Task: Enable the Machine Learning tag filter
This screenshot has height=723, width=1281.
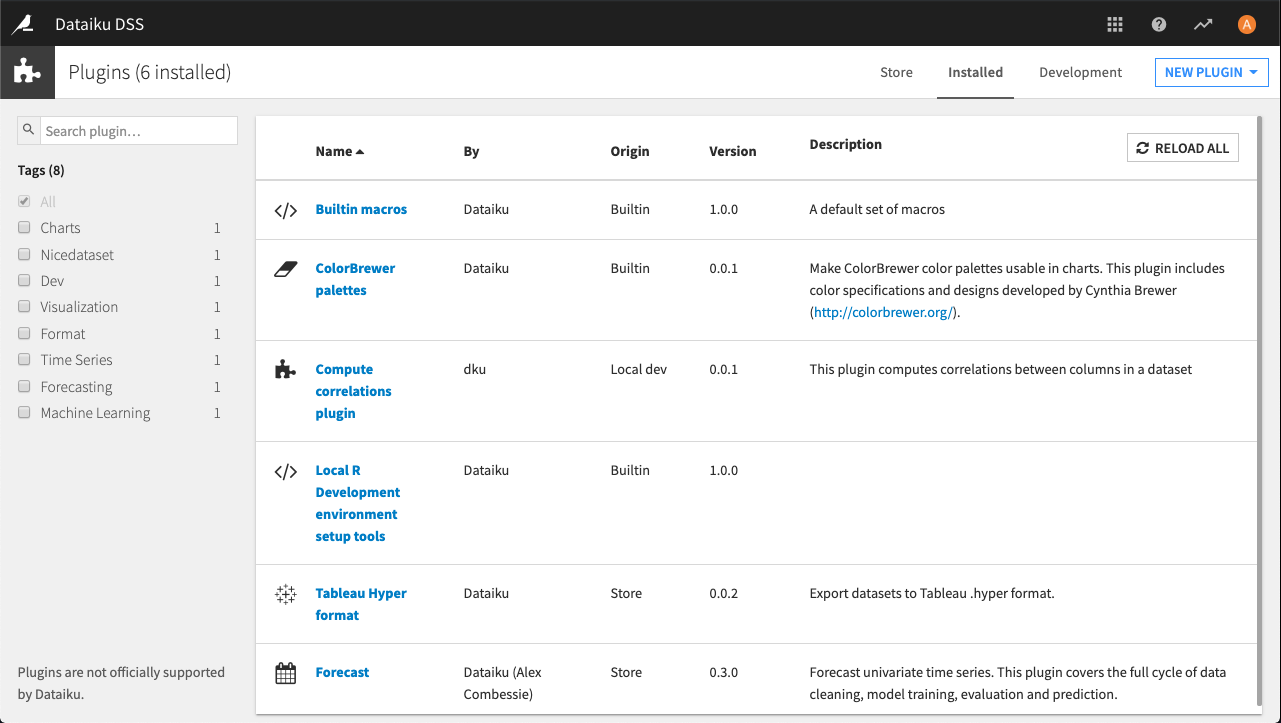Action: click(24, 413)
